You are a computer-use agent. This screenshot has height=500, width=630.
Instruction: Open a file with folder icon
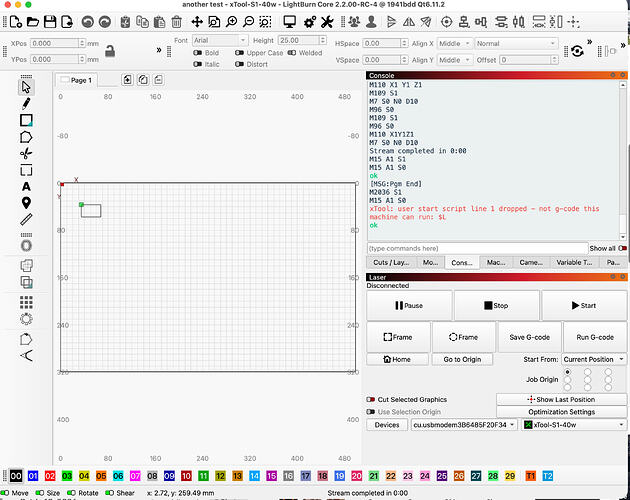coord(33,21)
